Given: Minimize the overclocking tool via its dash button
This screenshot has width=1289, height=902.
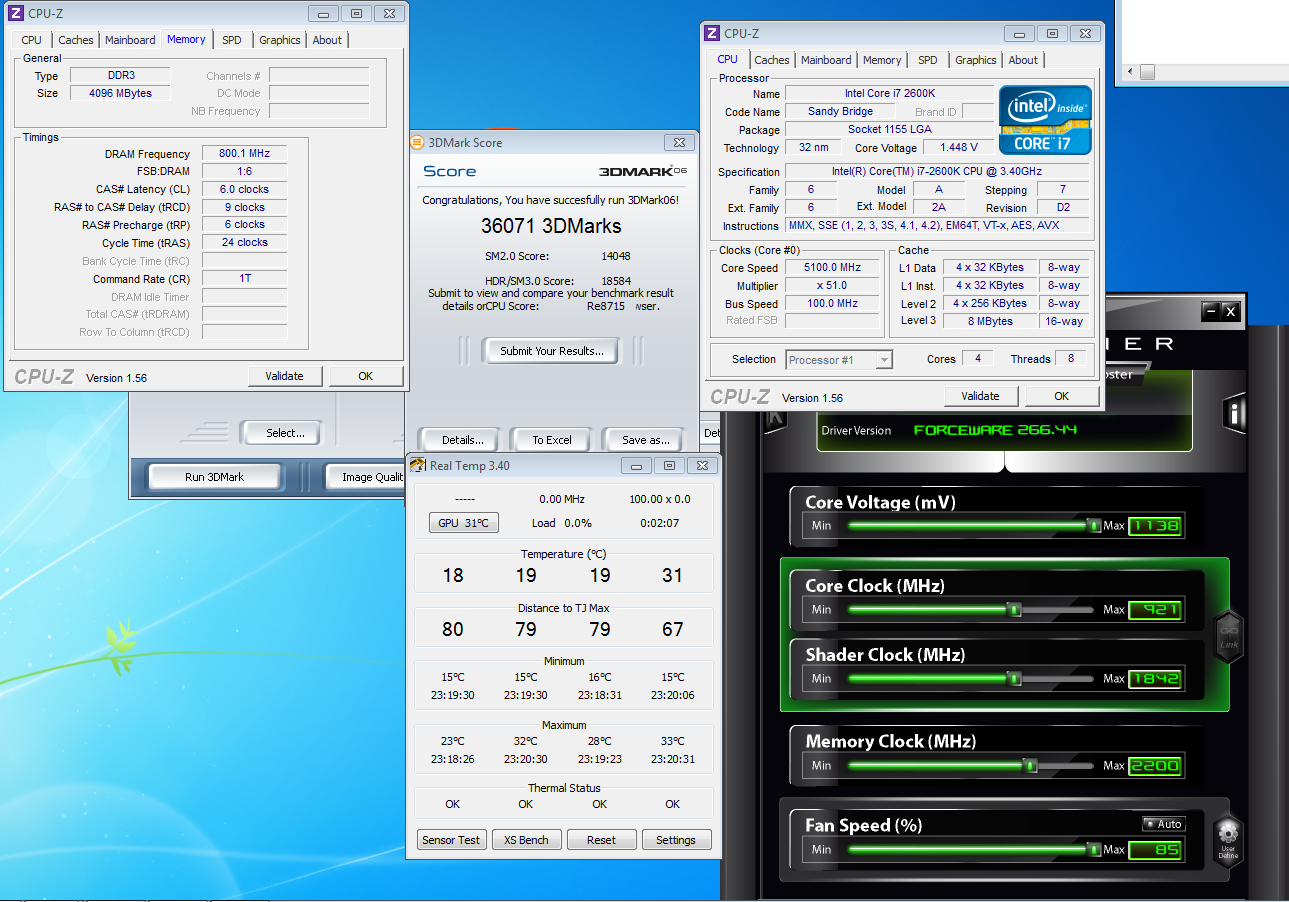Looking at the screenshot, I should (1210, 312).
